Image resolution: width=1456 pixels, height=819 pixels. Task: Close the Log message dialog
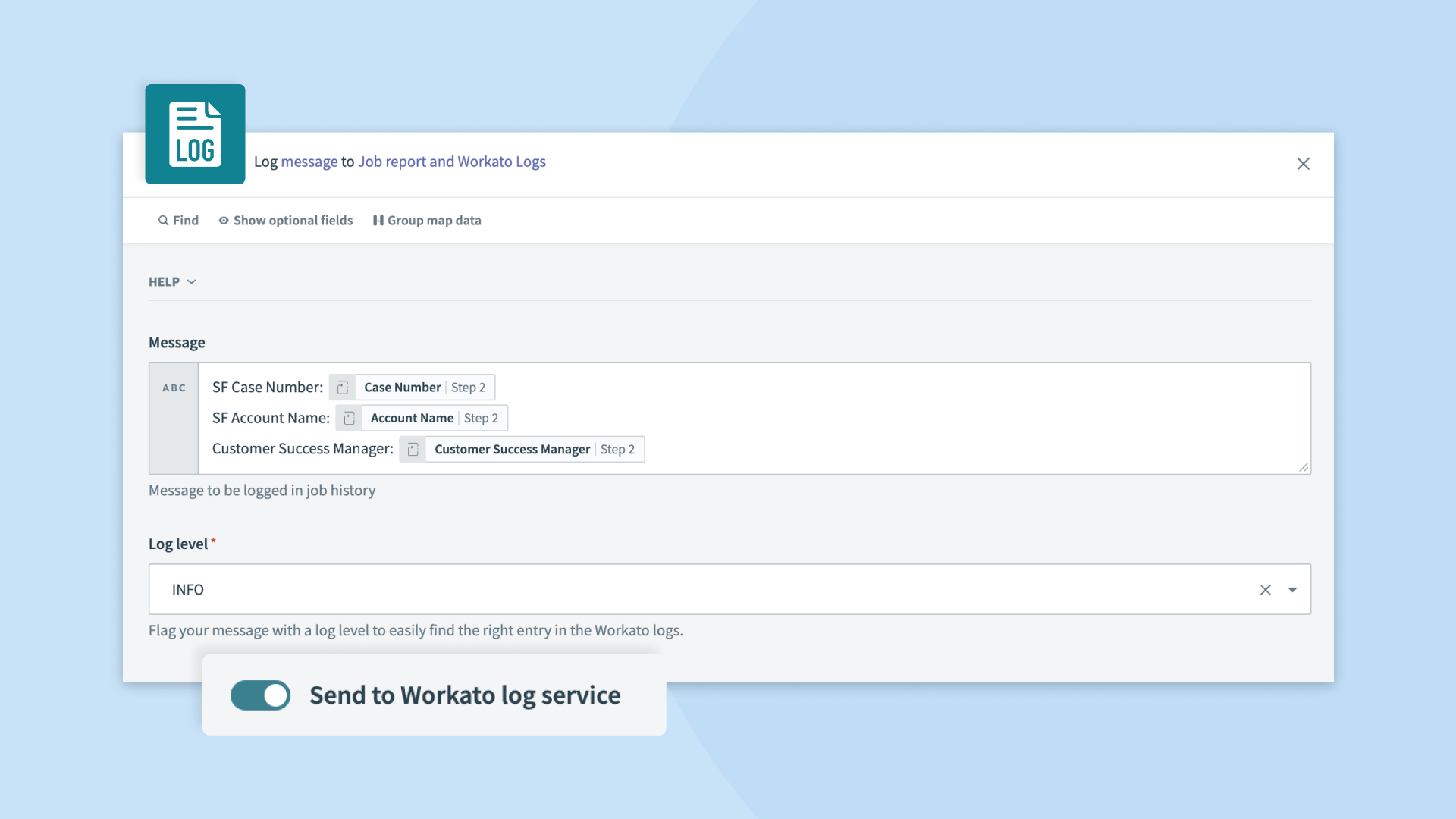pos(1303,164)
